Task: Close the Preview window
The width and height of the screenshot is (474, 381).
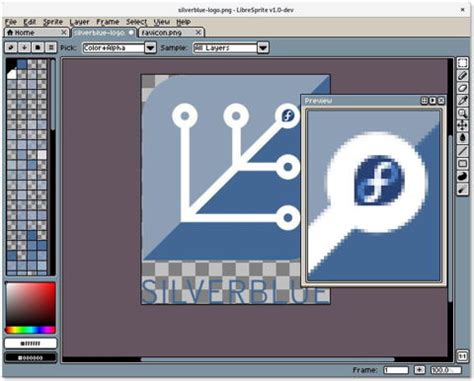Action: 441,100
